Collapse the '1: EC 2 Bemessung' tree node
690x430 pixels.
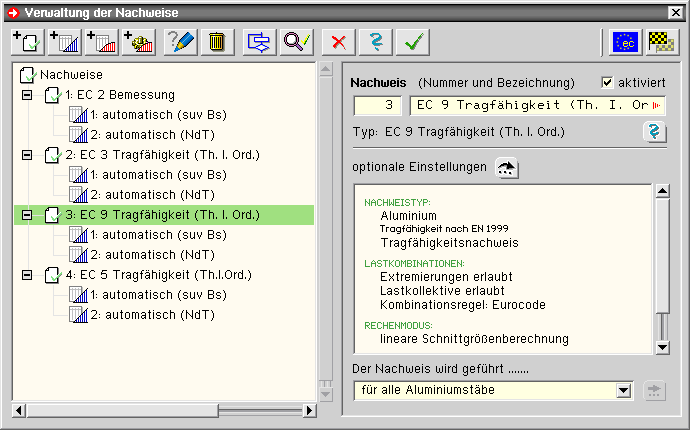[x=27, y=95]
